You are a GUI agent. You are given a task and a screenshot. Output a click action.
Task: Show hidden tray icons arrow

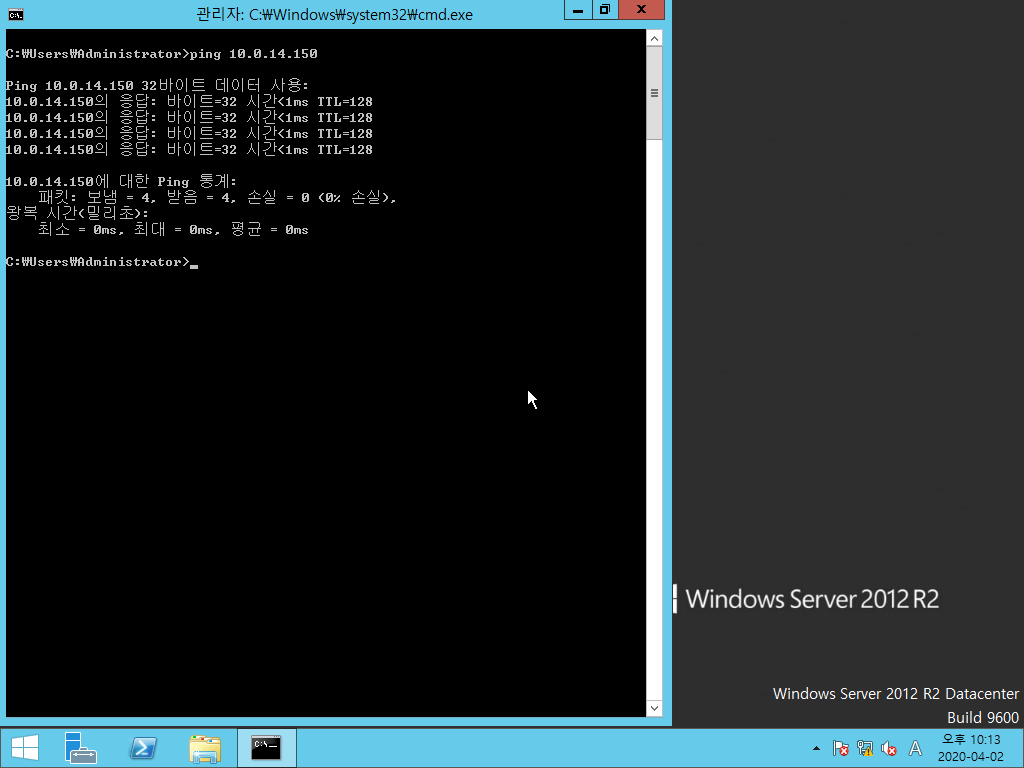click(x=816, y=748)
